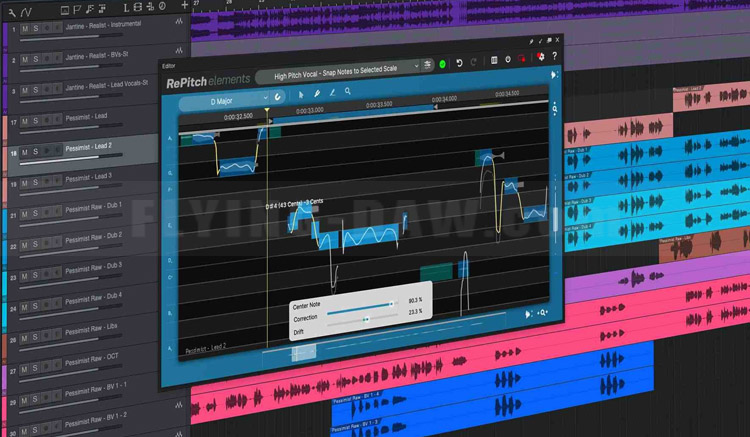Click the Pessimist - Lead 2 volume fader
Image resolution: width=750 pixels, height=437 pixels.
coord(71,160)
